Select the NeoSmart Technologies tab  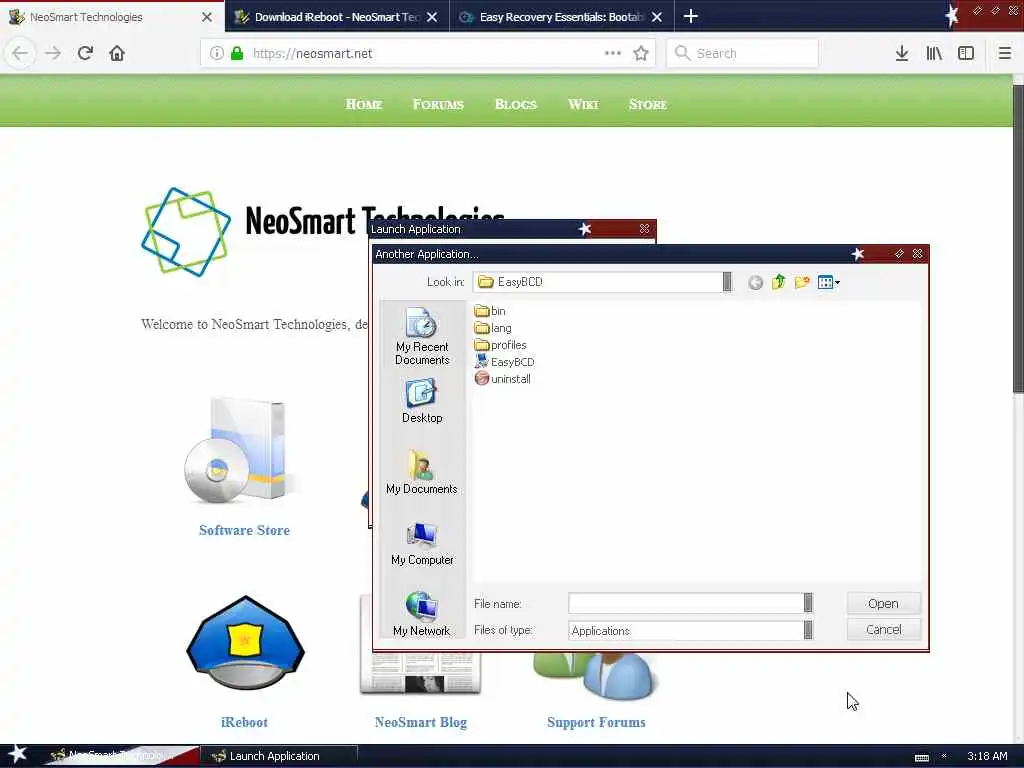tap(112, 16)
